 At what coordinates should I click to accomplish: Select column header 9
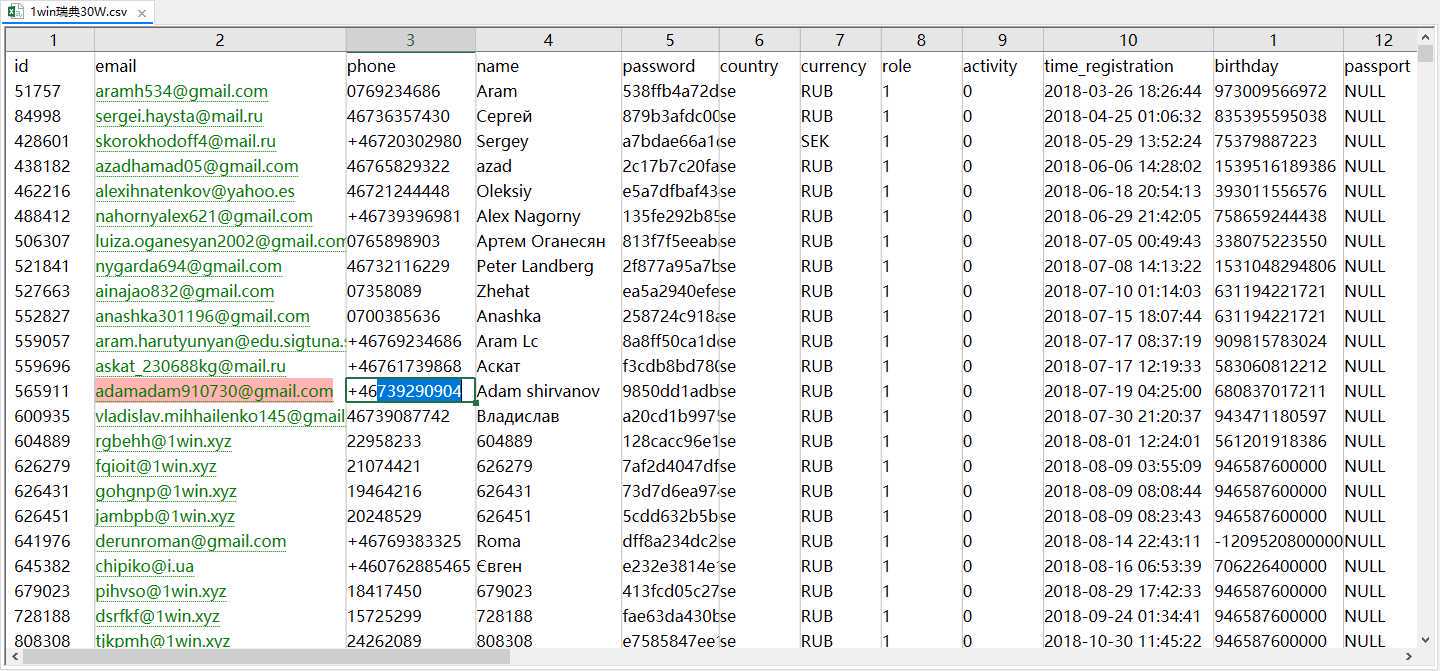coord(1002,40)
